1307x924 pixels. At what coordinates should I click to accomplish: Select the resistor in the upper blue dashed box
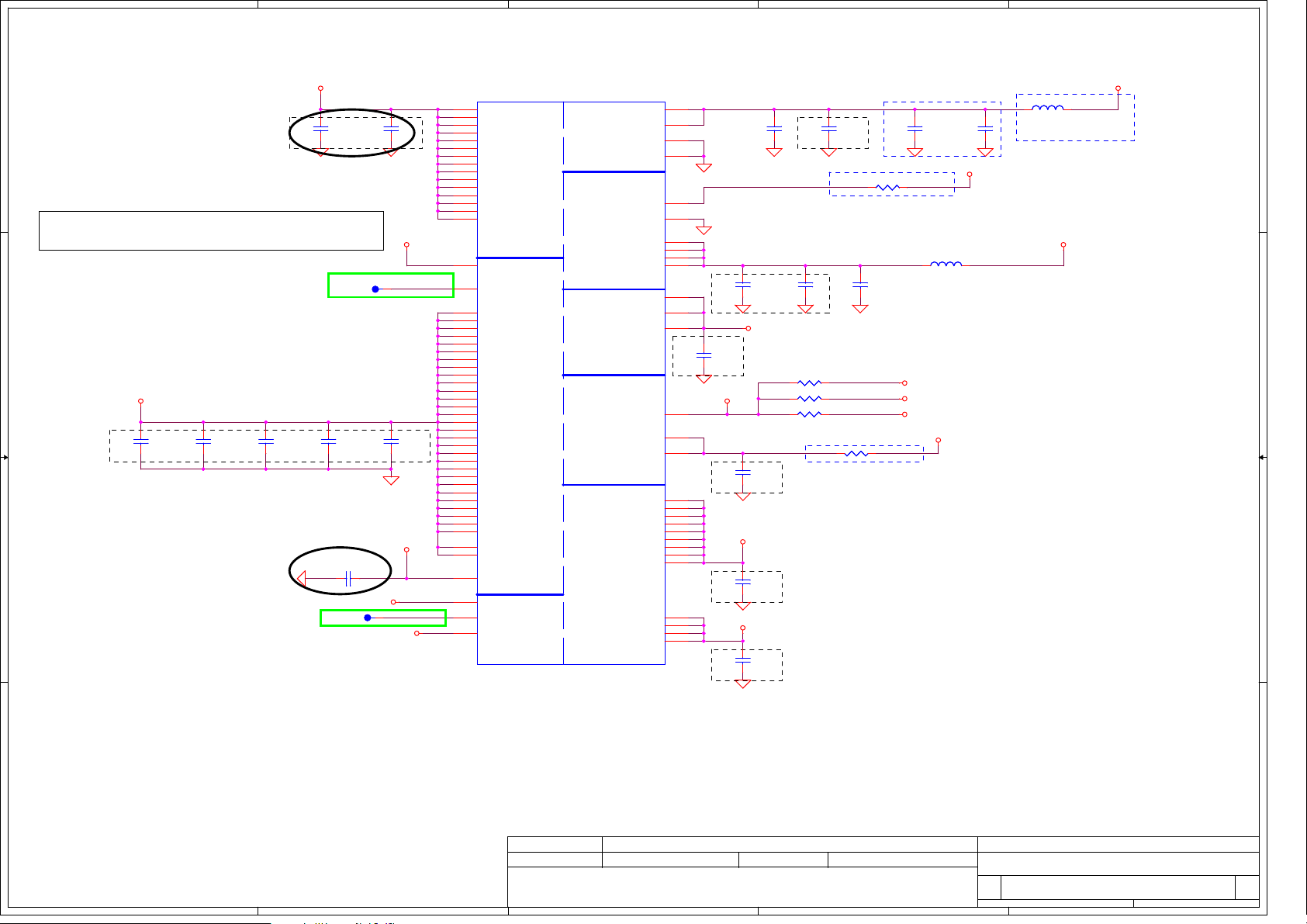point(887,187)
